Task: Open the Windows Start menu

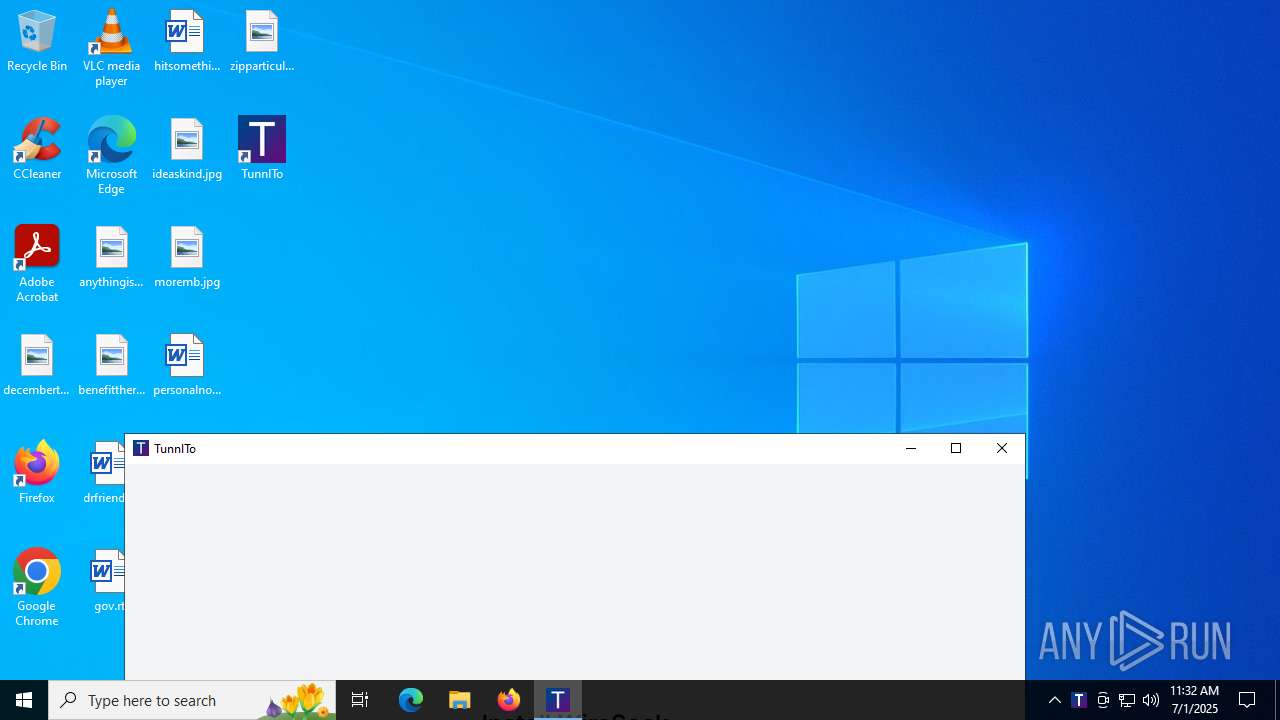Action: [24, 700]
